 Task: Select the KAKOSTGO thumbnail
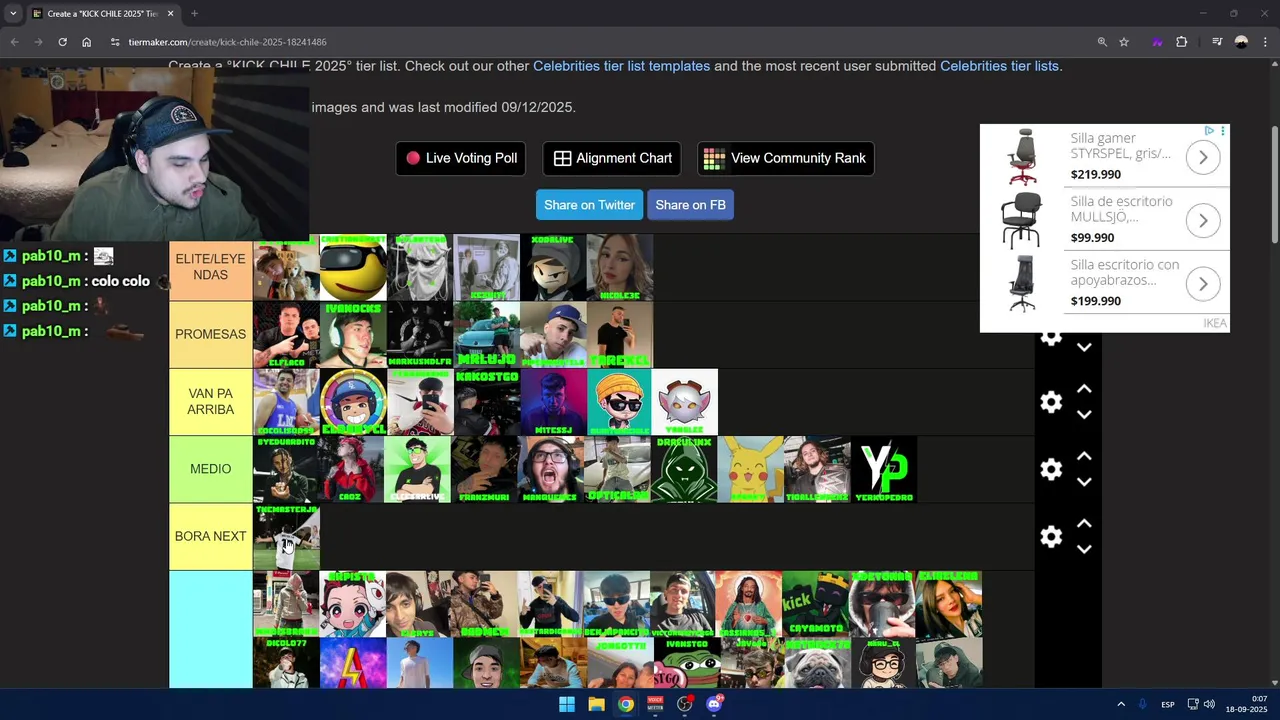pyautogui.click(x=486, y=402)
